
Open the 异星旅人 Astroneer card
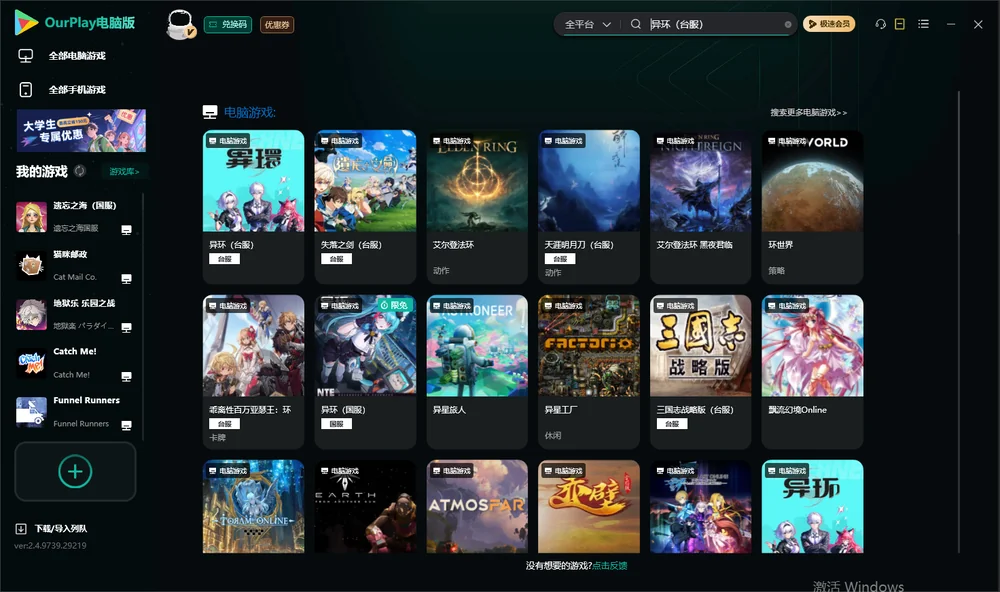click(477, 372)
